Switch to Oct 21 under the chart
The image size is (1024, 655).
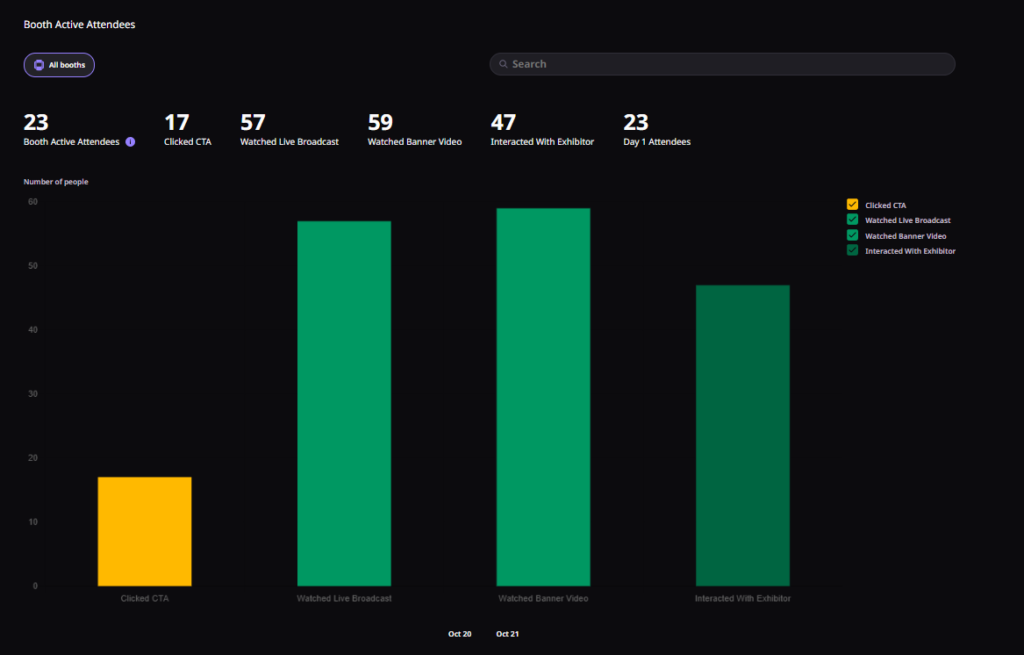[507, 633]
